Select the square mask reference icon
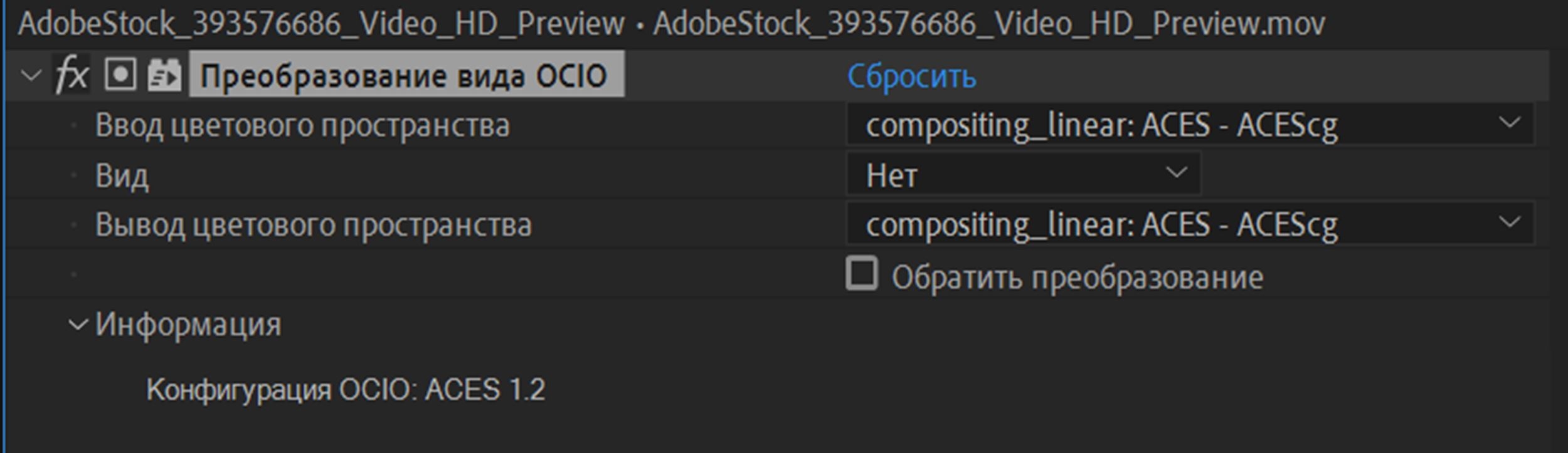 (x=119, y=75)
